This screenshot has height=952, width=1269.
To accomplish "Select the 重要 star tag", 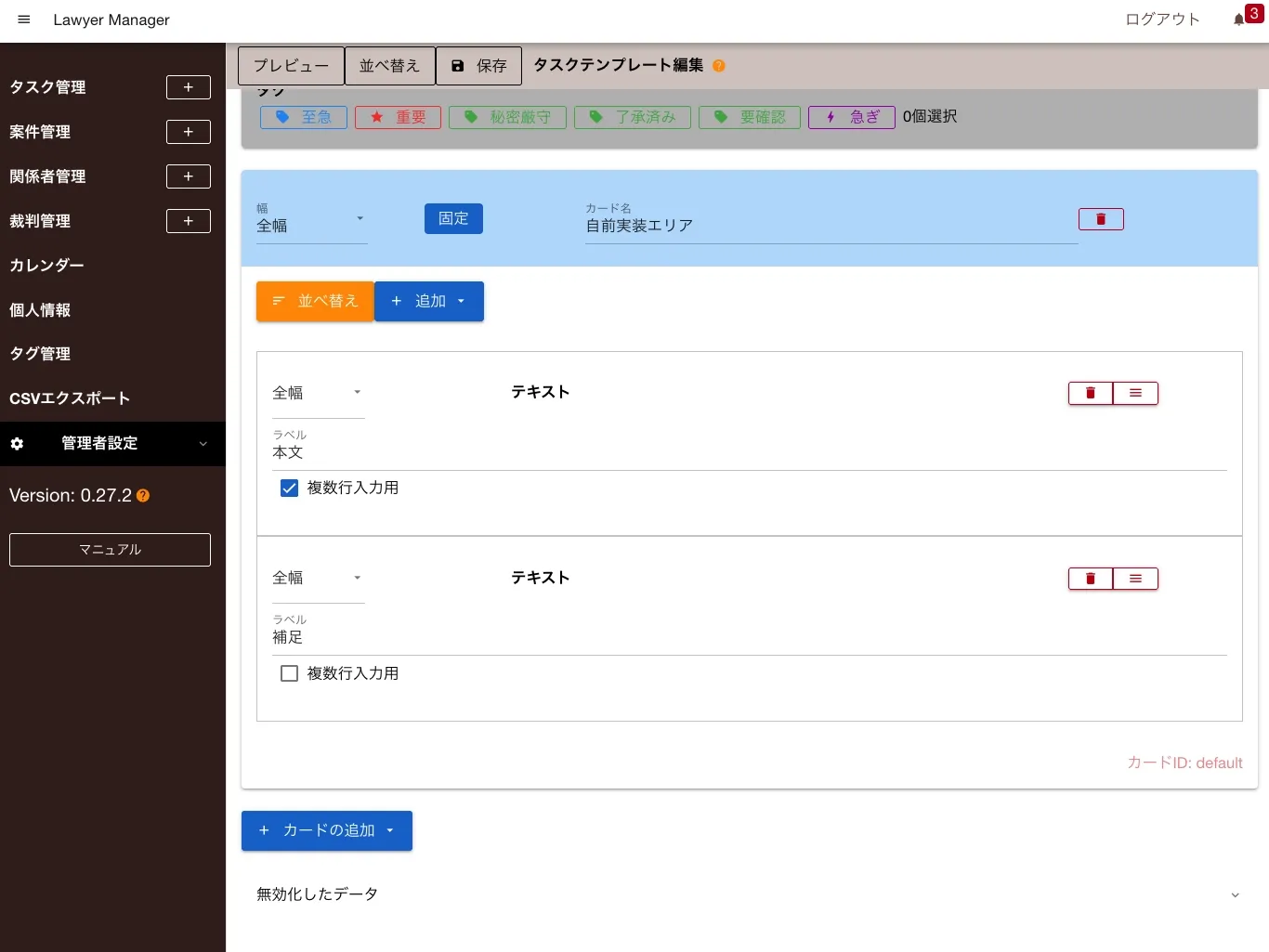I will pos(398,117).
